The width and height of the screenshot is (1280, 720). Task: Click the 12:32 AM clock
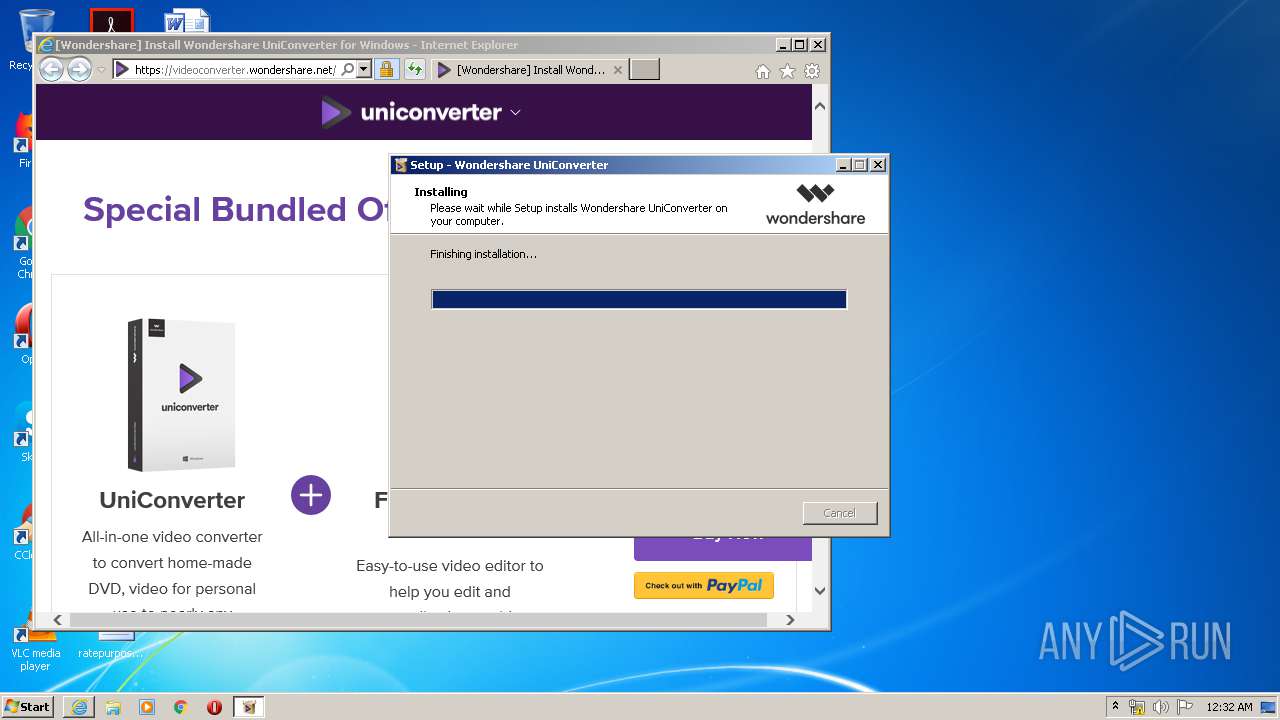click(x=1229, y=707)
